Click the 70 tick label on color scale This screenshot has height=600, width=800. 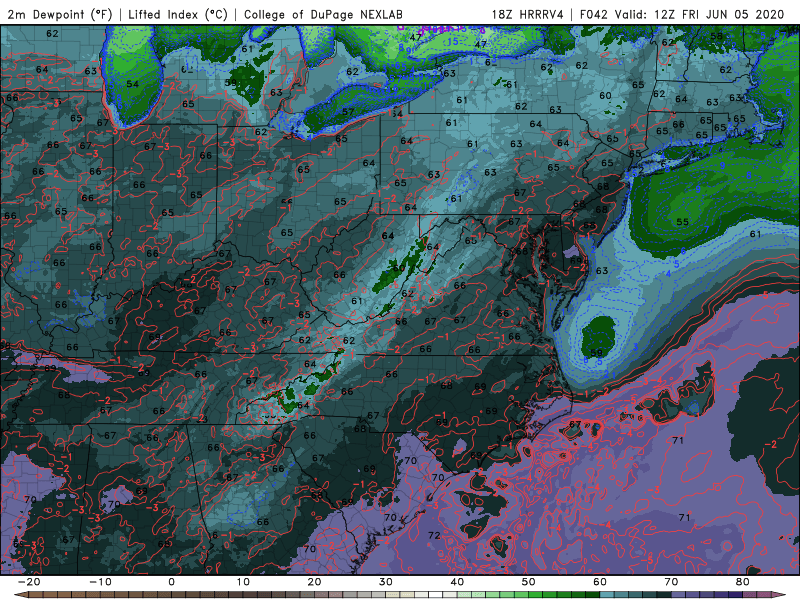pos(671,582)
